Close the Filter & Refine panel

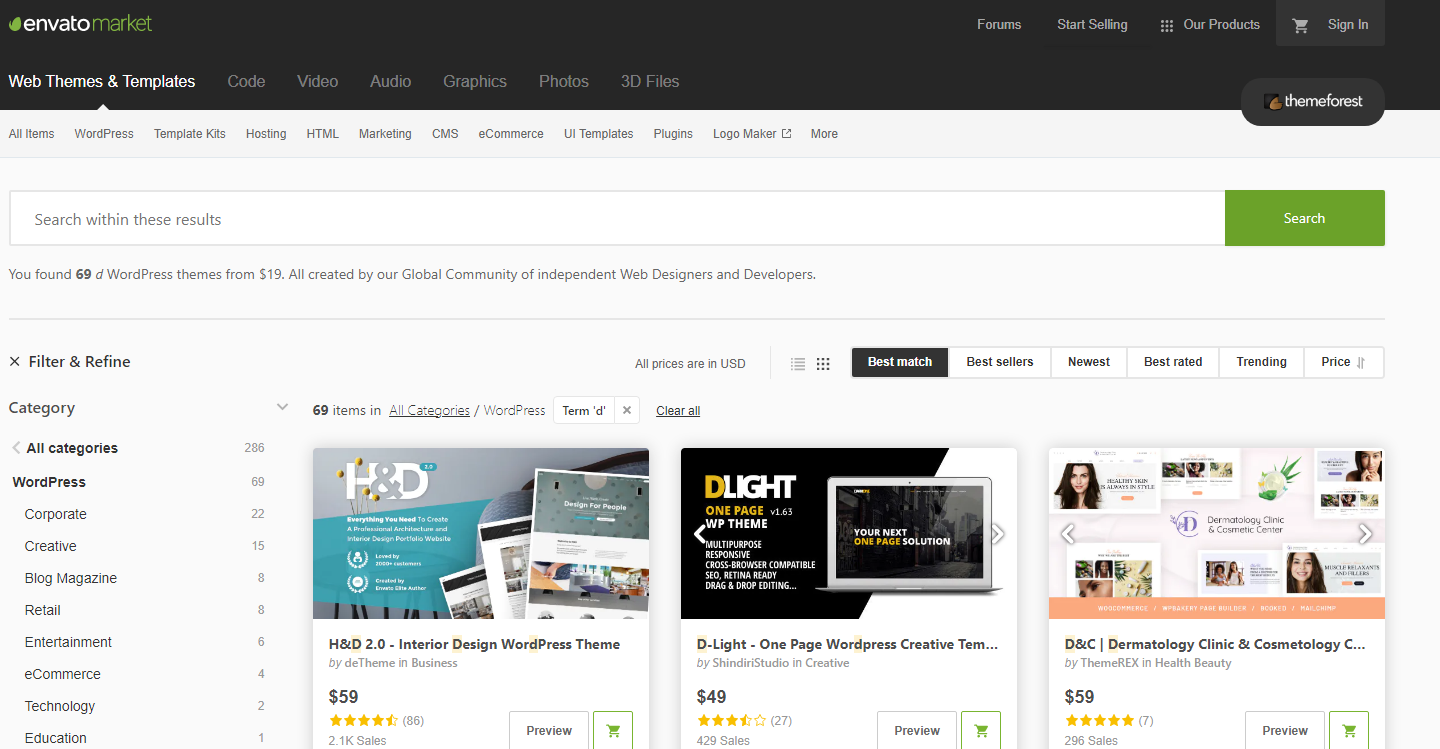pyautogui.click(x=15, y=362)
